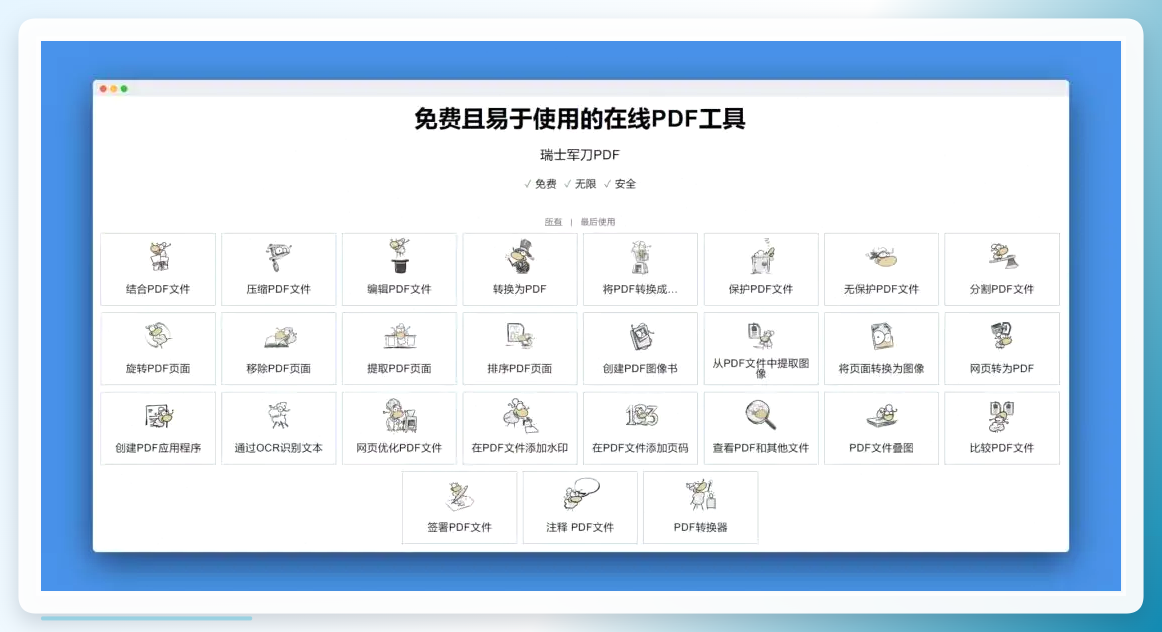Open the 网页转为PDF tool

1002,348
